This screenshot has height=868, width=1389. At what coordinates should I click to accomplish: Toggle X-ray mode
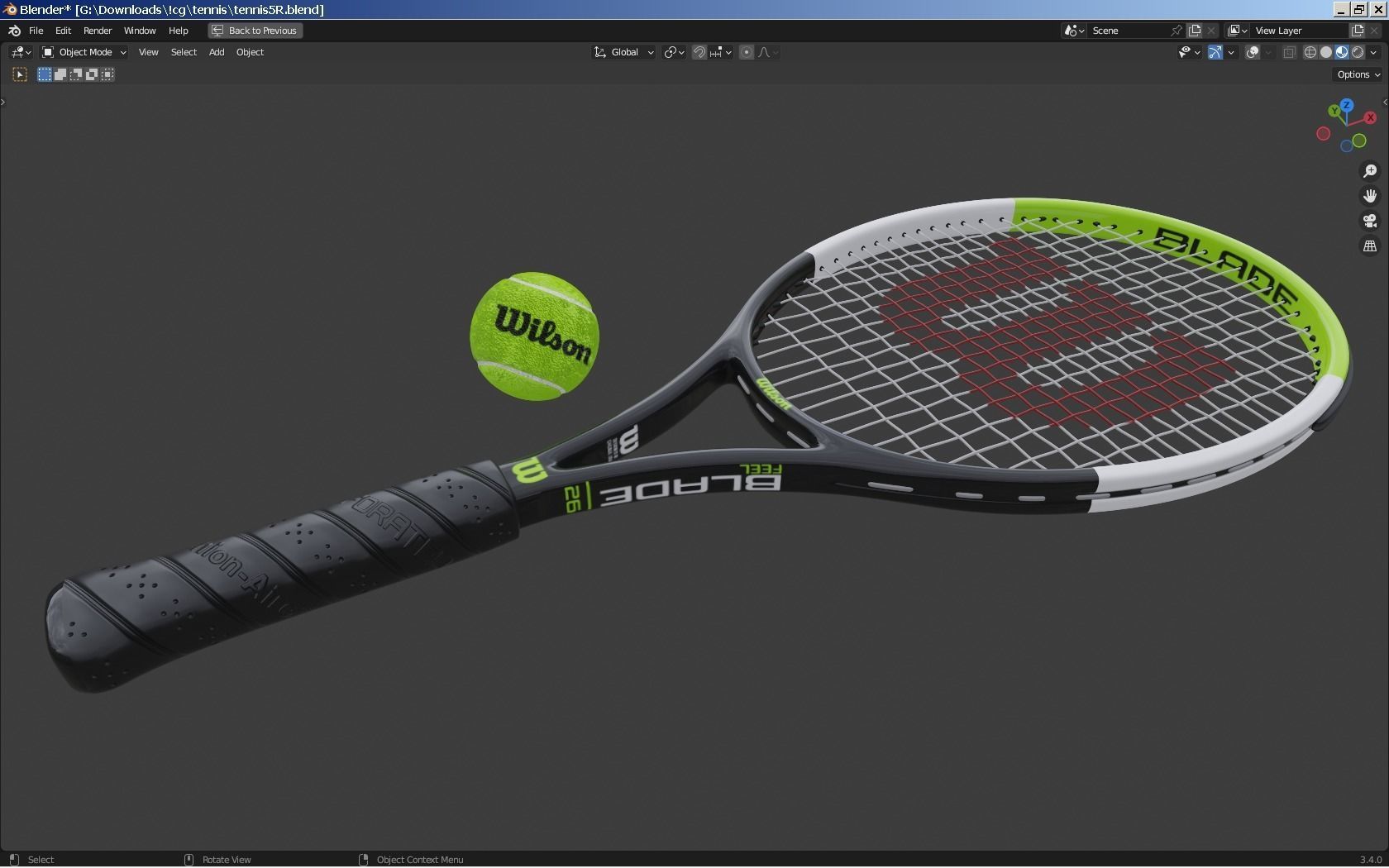point(1289,52)
